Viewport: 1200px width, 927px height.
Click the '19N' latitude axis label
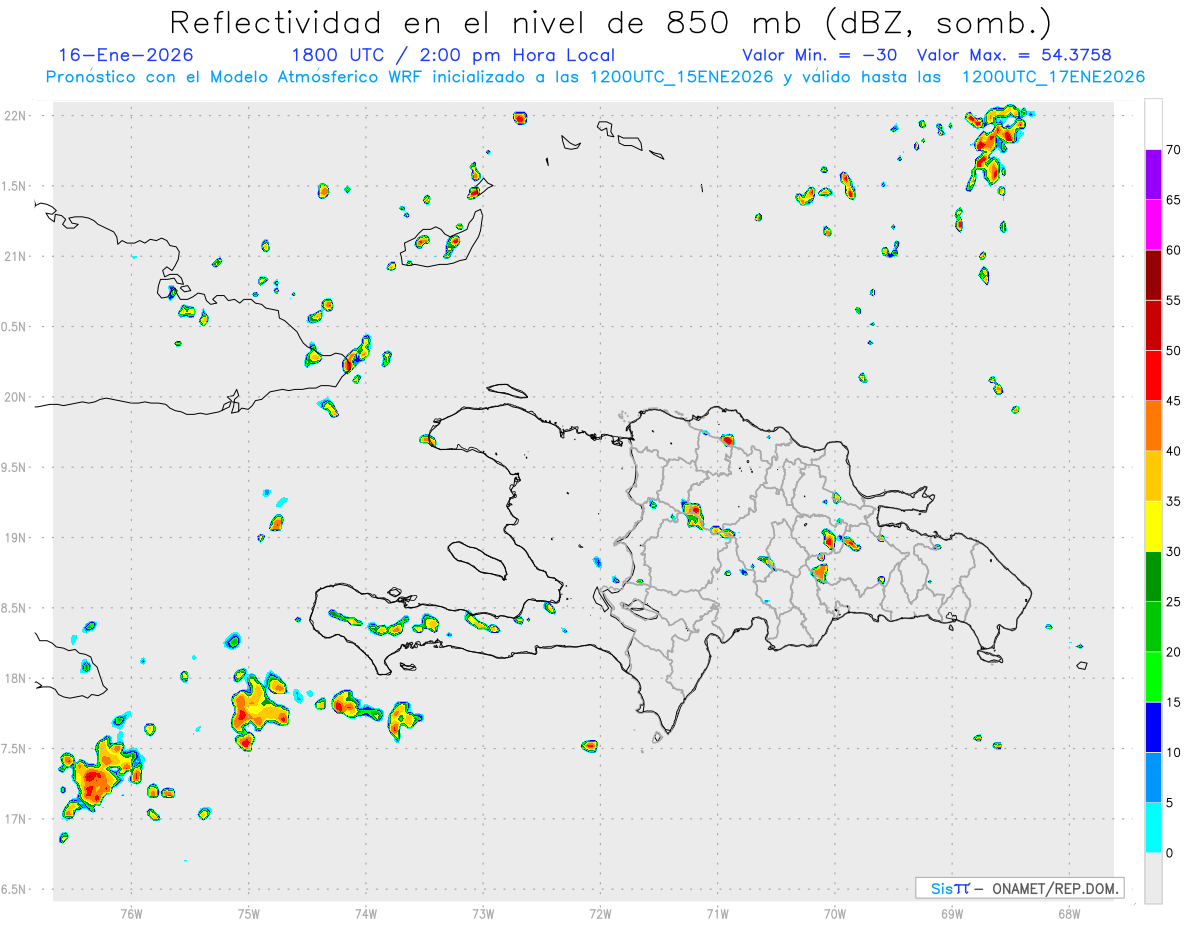point(16,538)
